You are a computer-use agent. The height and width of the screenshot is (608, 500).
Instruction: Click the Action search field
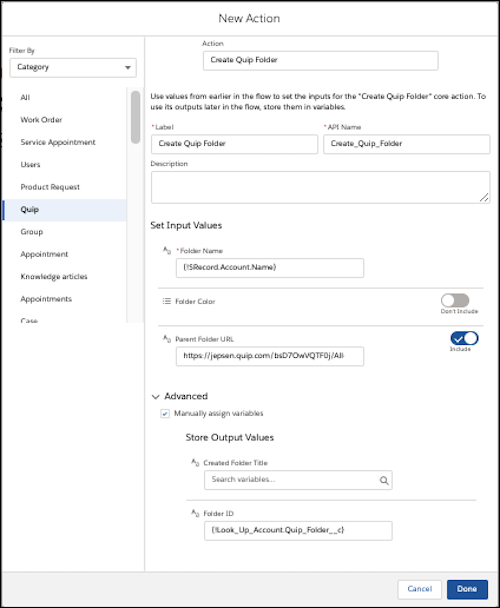320,60
